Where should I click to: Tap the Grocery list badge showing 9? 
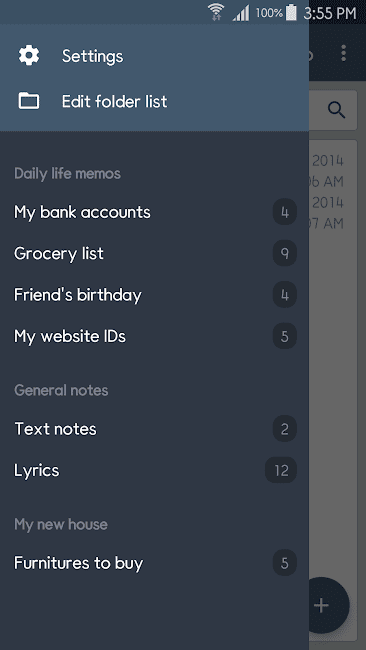(x=285, y=253)
